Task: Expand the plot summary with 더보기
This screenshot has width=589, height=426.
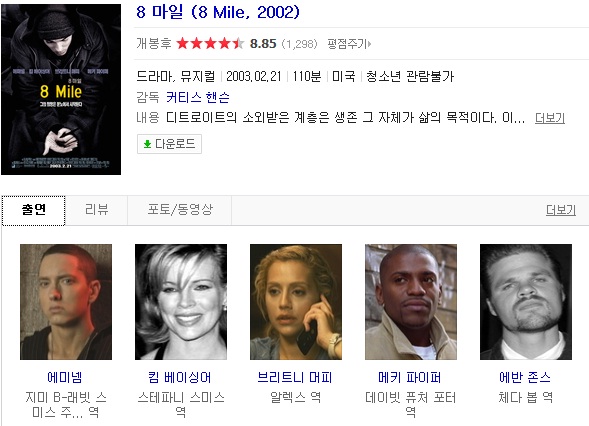Action: click(550, 118)
